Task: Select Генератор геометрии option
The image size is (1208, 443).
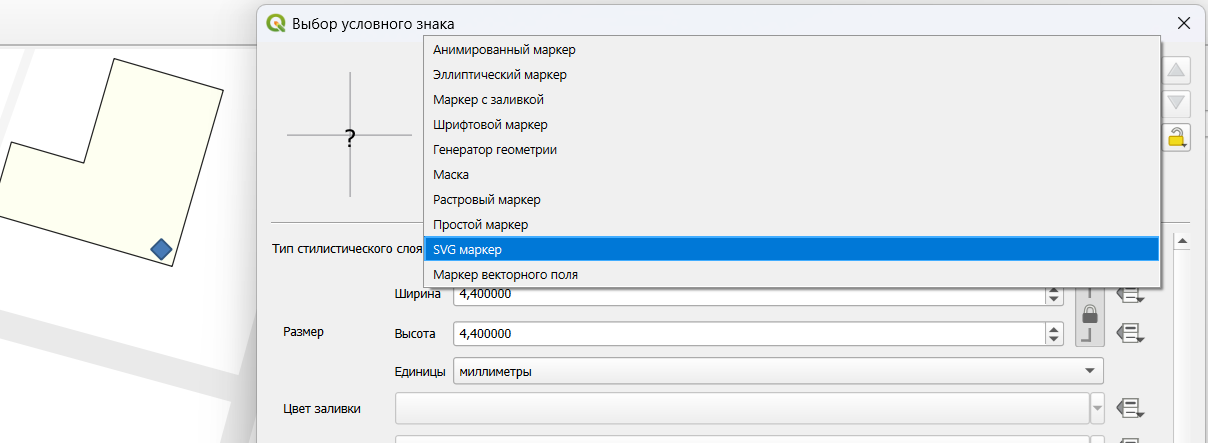Action: [x=791, y=149]
